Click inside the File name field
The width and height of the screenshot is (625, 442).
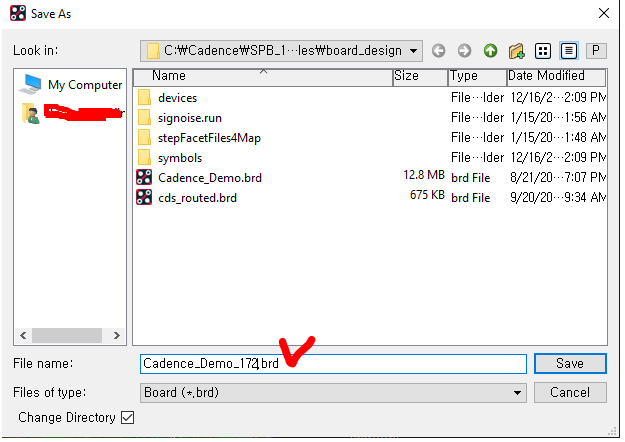[x=333, y=363]
